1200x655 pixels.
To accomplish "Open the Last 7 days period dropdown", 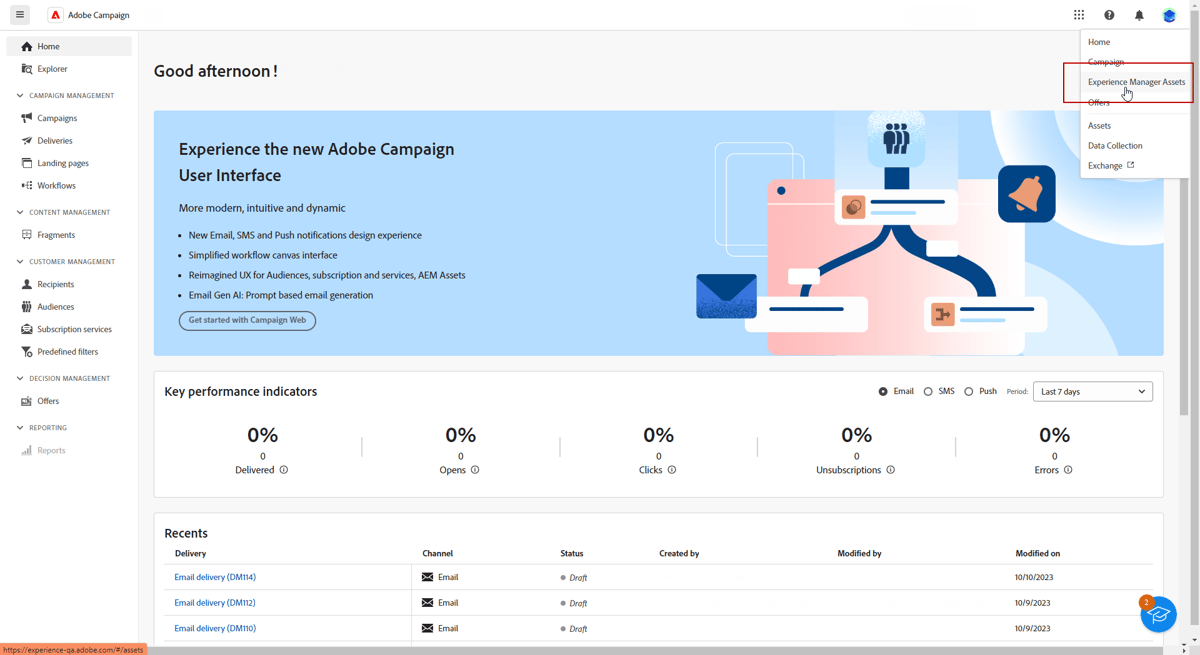I will 1092,392.
